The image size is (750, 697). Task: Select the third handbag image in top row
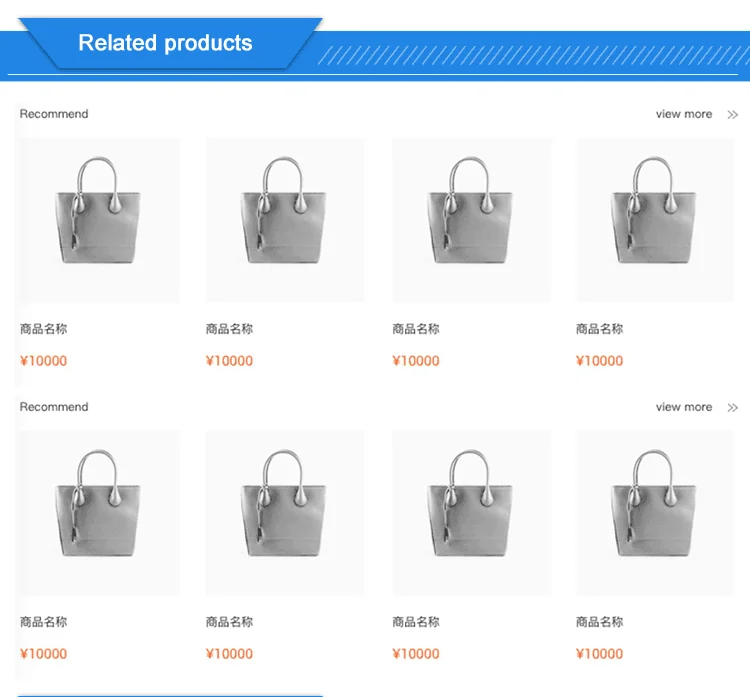coord(471,220)
